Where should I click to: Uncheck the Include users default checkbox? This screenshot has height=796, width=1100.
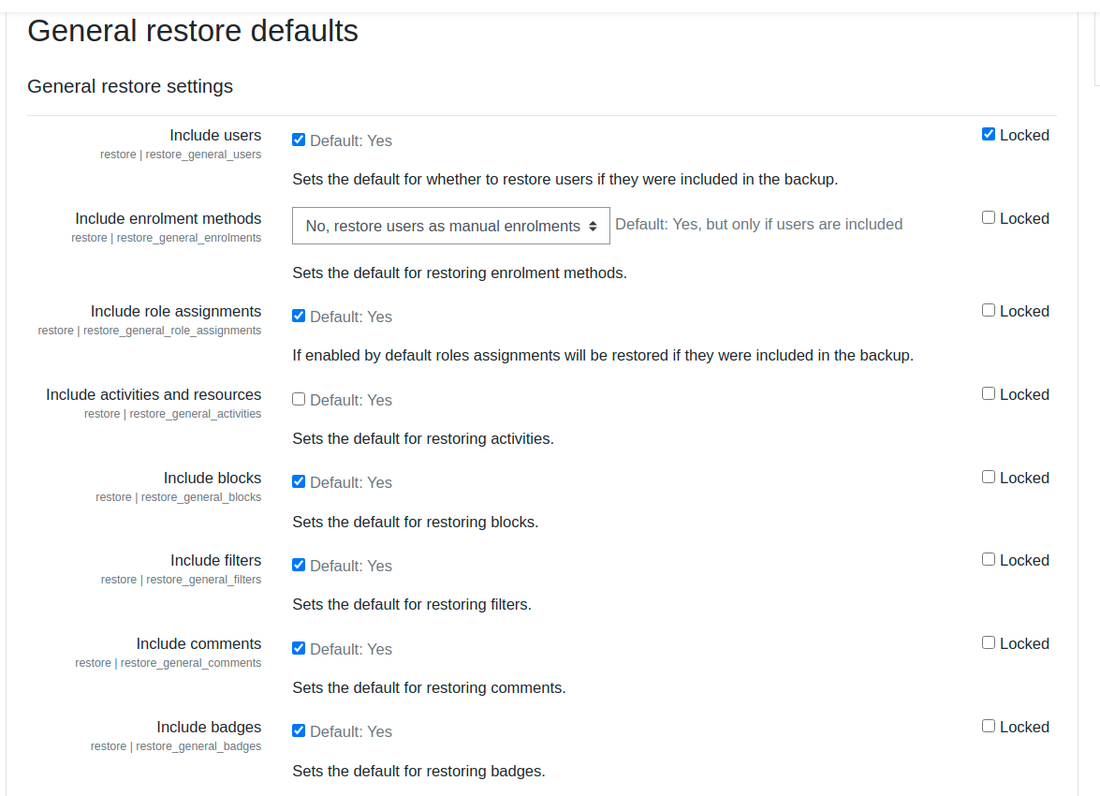[x=299, y=140]
